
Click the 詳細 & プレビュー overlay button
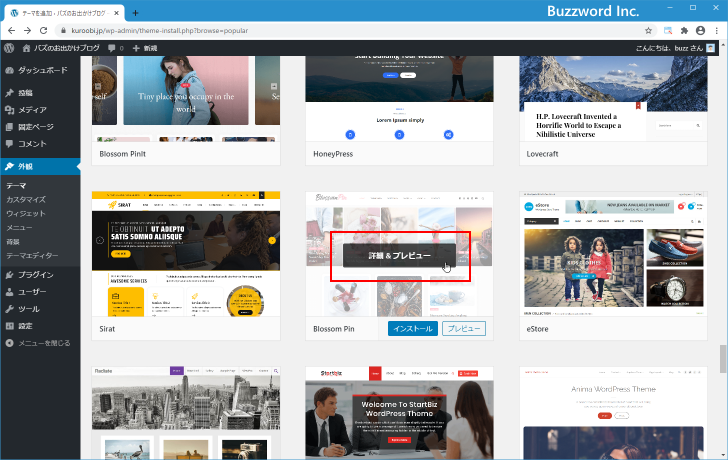[399, 256]
